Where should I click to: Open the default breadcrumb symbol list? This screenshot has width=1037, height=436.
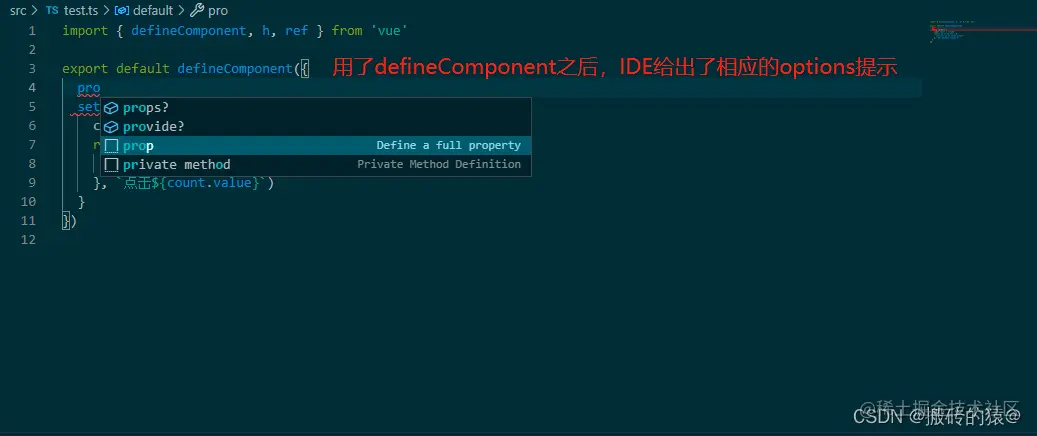pos(153,11)
